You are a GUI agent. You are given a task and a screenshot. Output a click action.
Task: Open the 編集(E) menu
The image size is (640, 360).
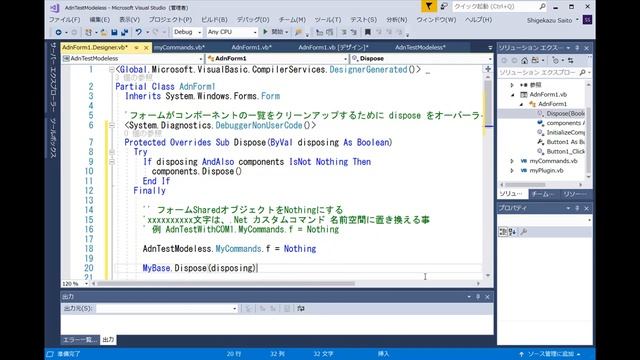[100, 20]
